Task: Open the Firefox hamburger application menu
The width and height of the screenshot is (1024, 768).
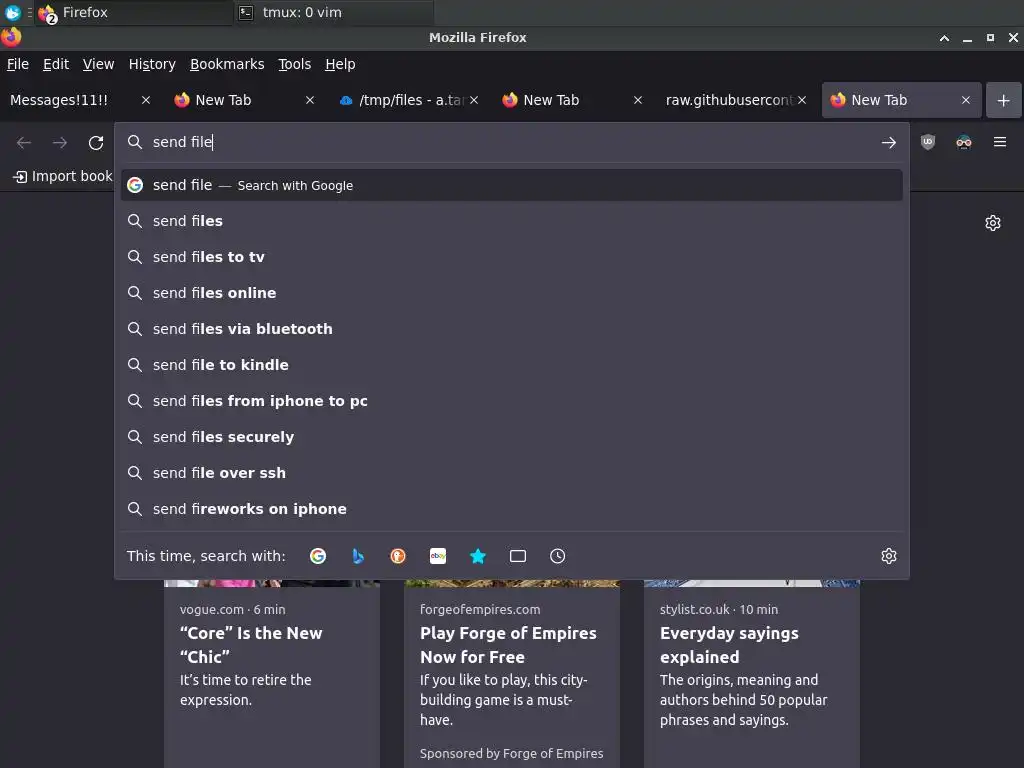Action: click(999, 142)
